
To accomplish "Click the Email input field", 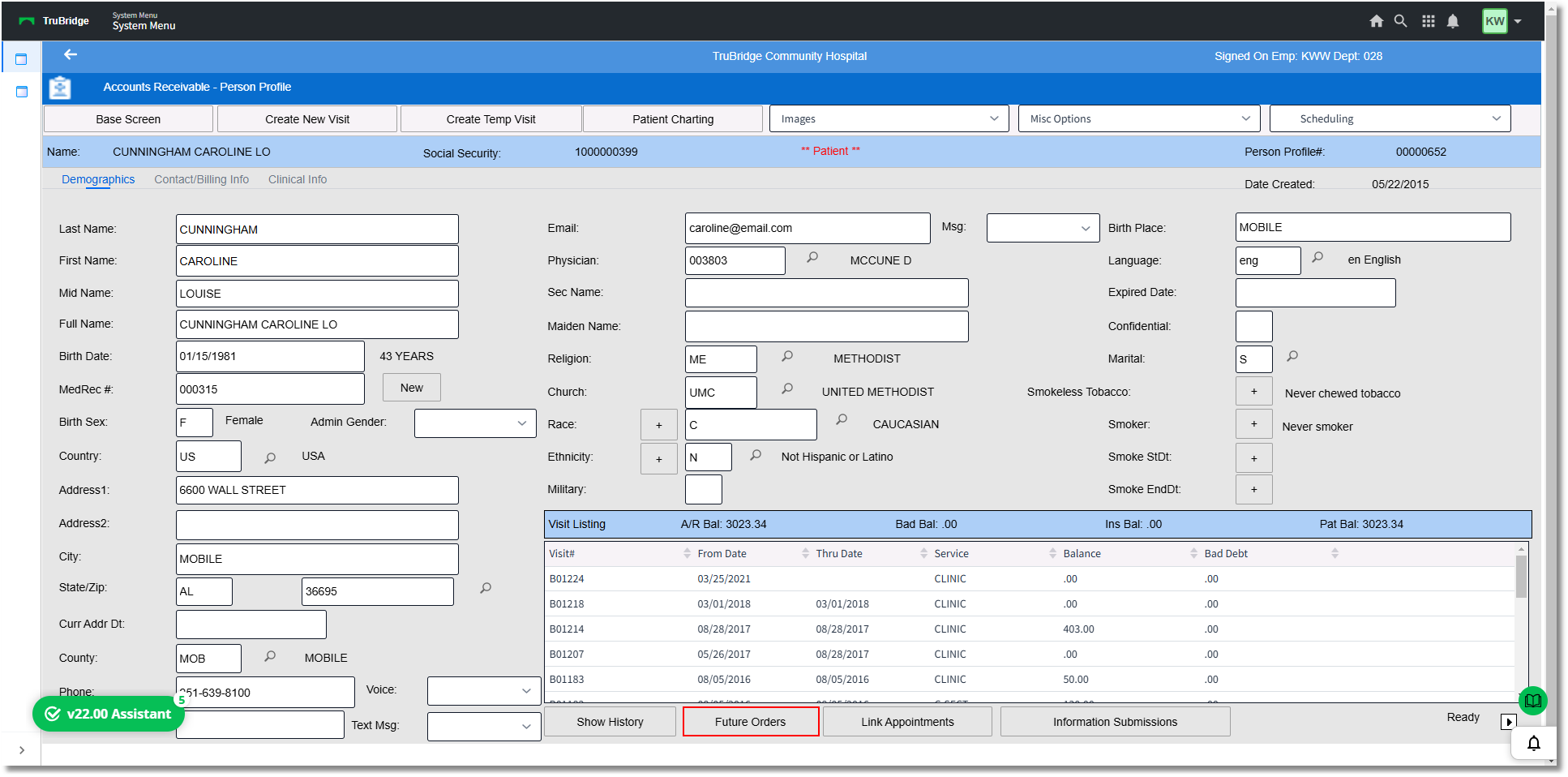I will pos(808,228).
